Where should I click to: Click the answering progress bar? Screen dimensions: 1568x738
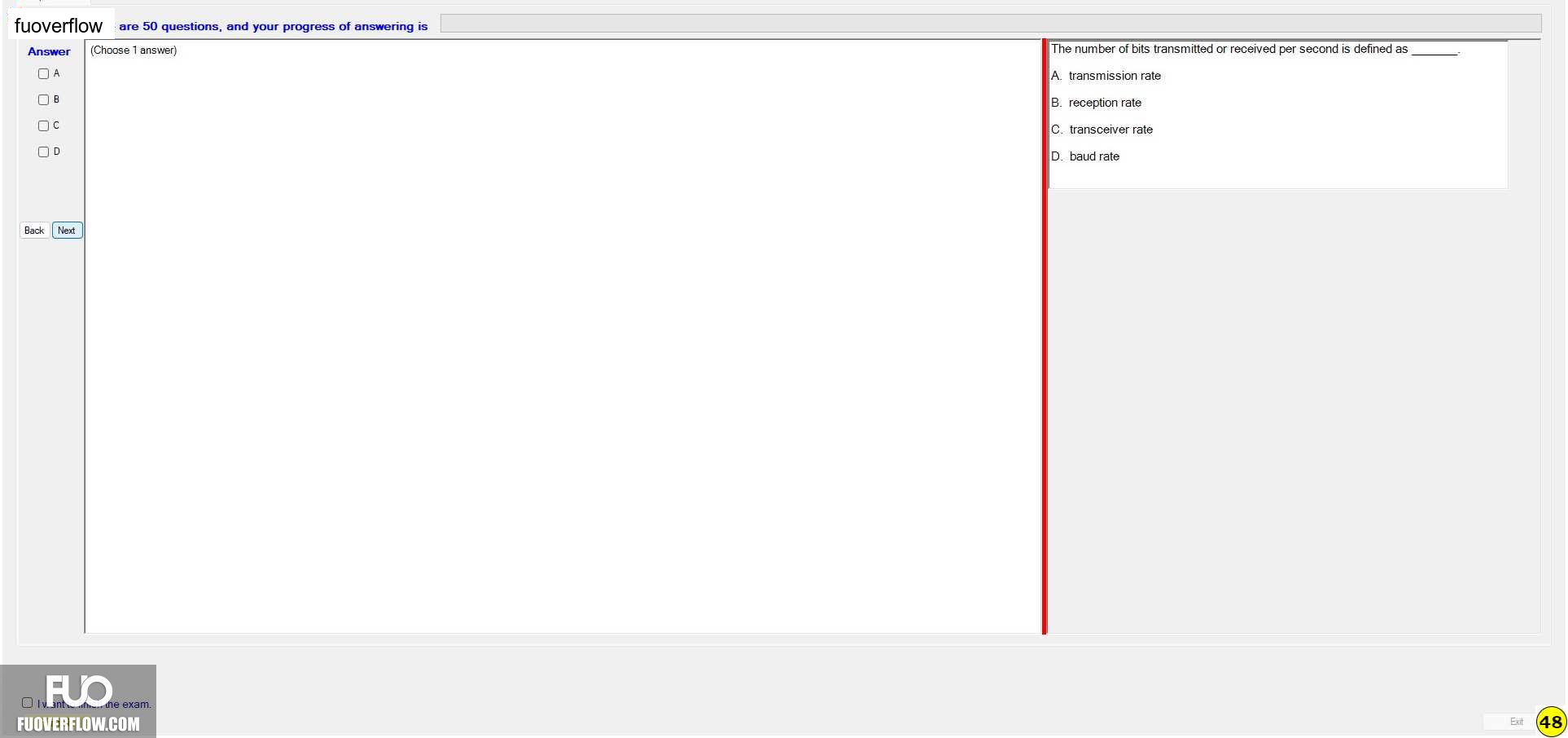click(991, 24)
